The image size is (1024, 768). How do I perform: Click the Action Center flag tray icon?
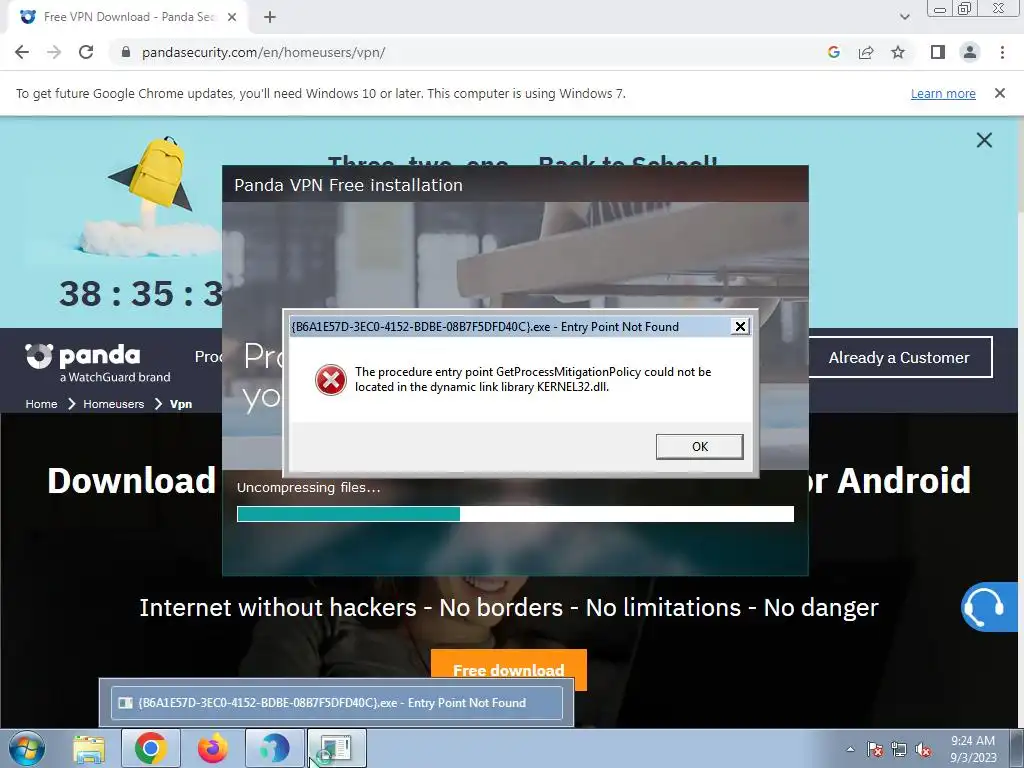click(874, 749)
